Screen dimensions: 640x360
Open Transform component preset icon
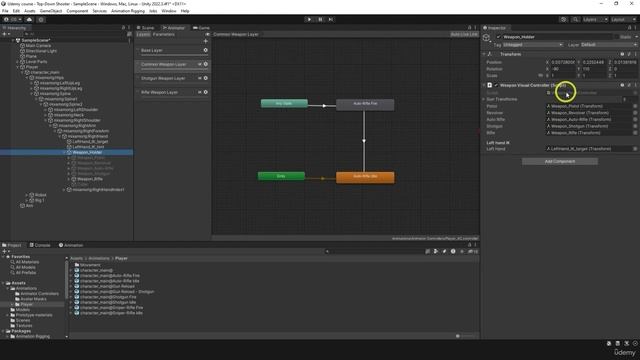click(629, 54)
